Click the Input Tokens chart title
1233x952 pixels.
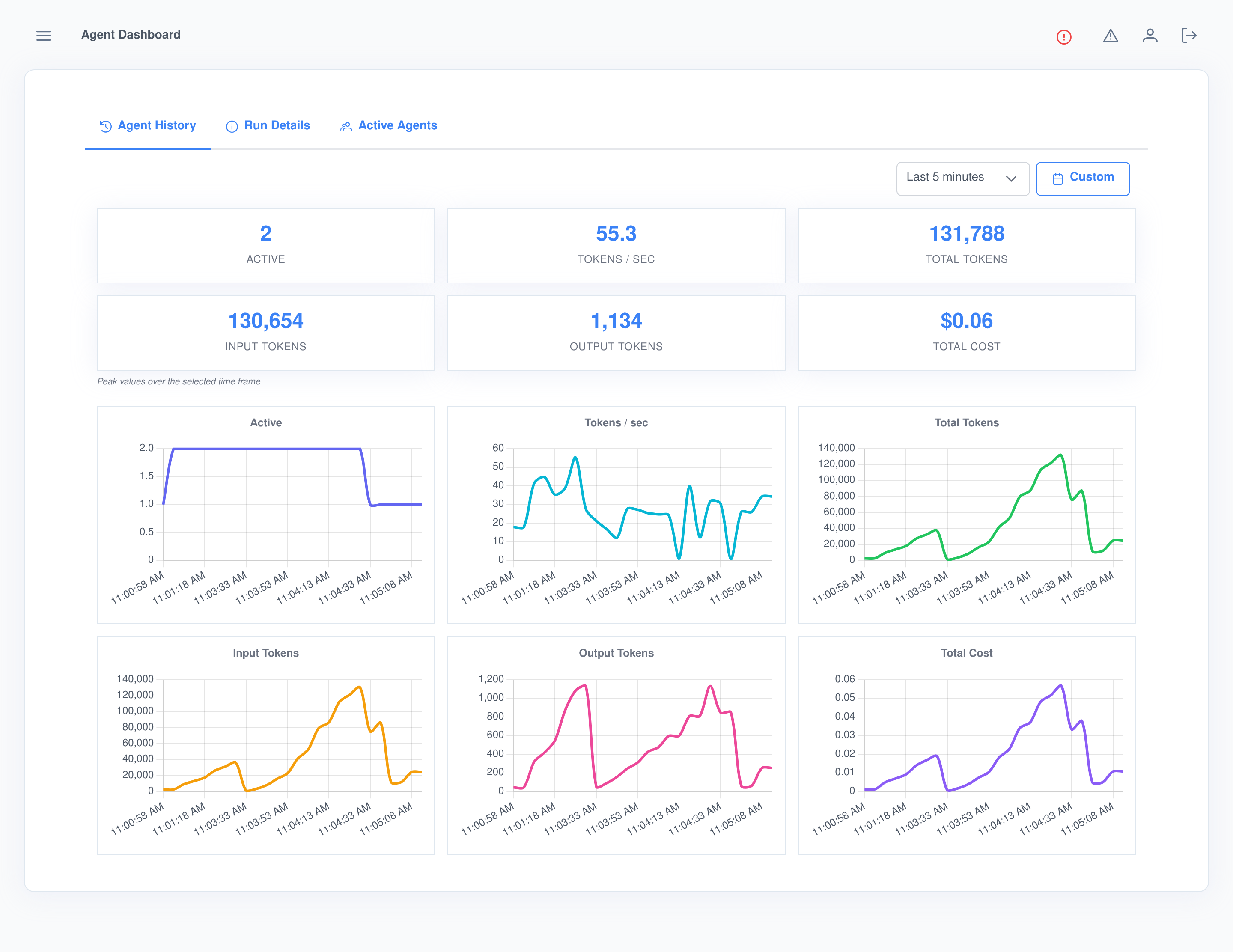pyautogui.click(x=266, y=653)
